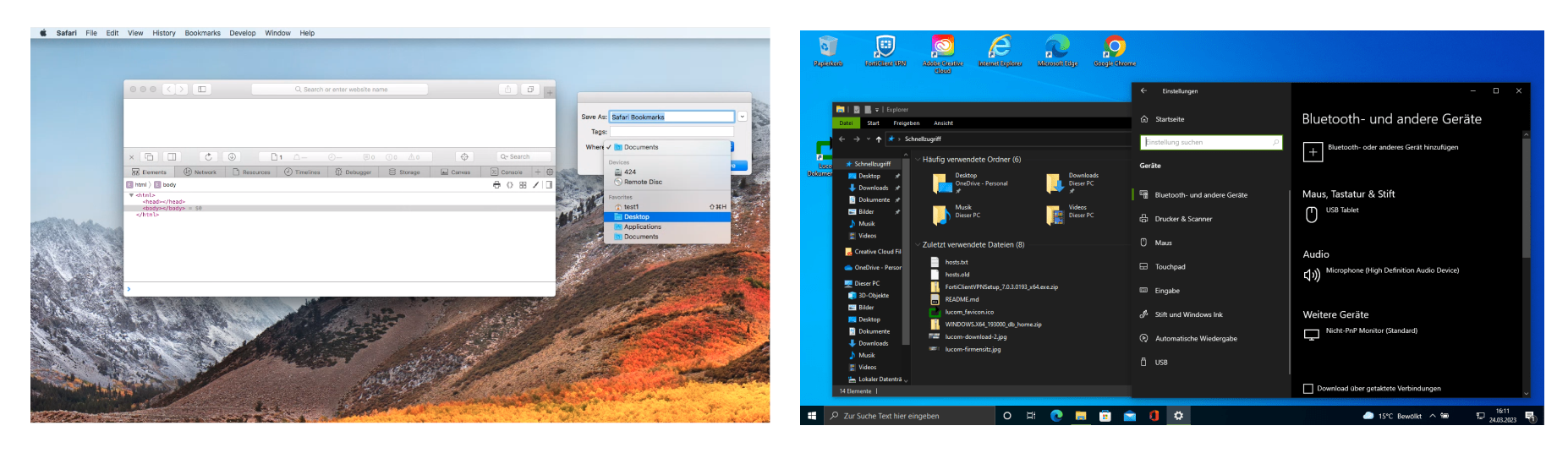Image resolution: width=1568 pixels, height=453 pixels.
Task: Expand the save dialog with chevron button
Action: coord(743,117)
